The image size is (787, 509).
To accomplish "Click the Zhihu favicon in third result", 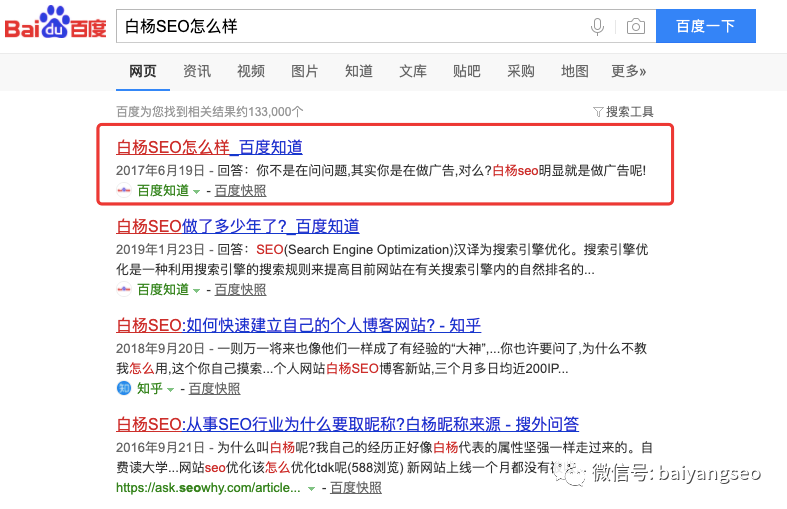I will [123, 388].
